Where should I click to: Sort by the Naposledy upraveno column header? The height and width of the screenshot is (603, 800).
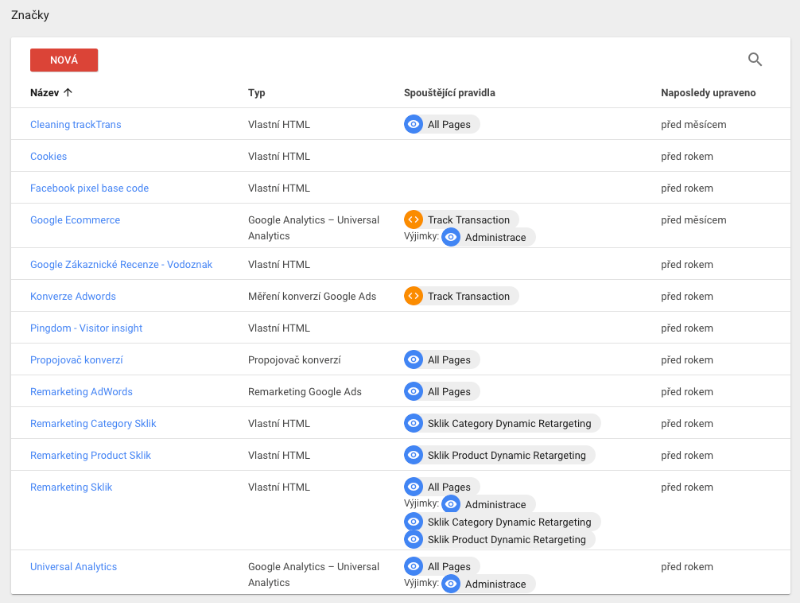[x=708, y=92]
